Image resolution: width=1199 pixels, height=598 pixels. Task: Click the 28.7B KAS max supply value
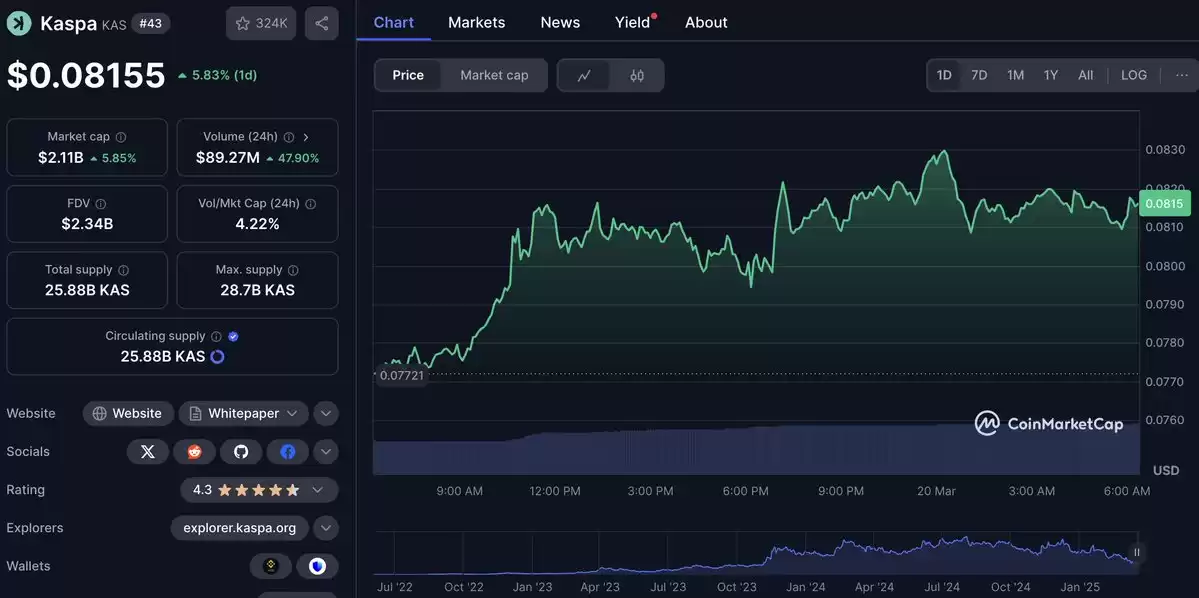(257, 291)
